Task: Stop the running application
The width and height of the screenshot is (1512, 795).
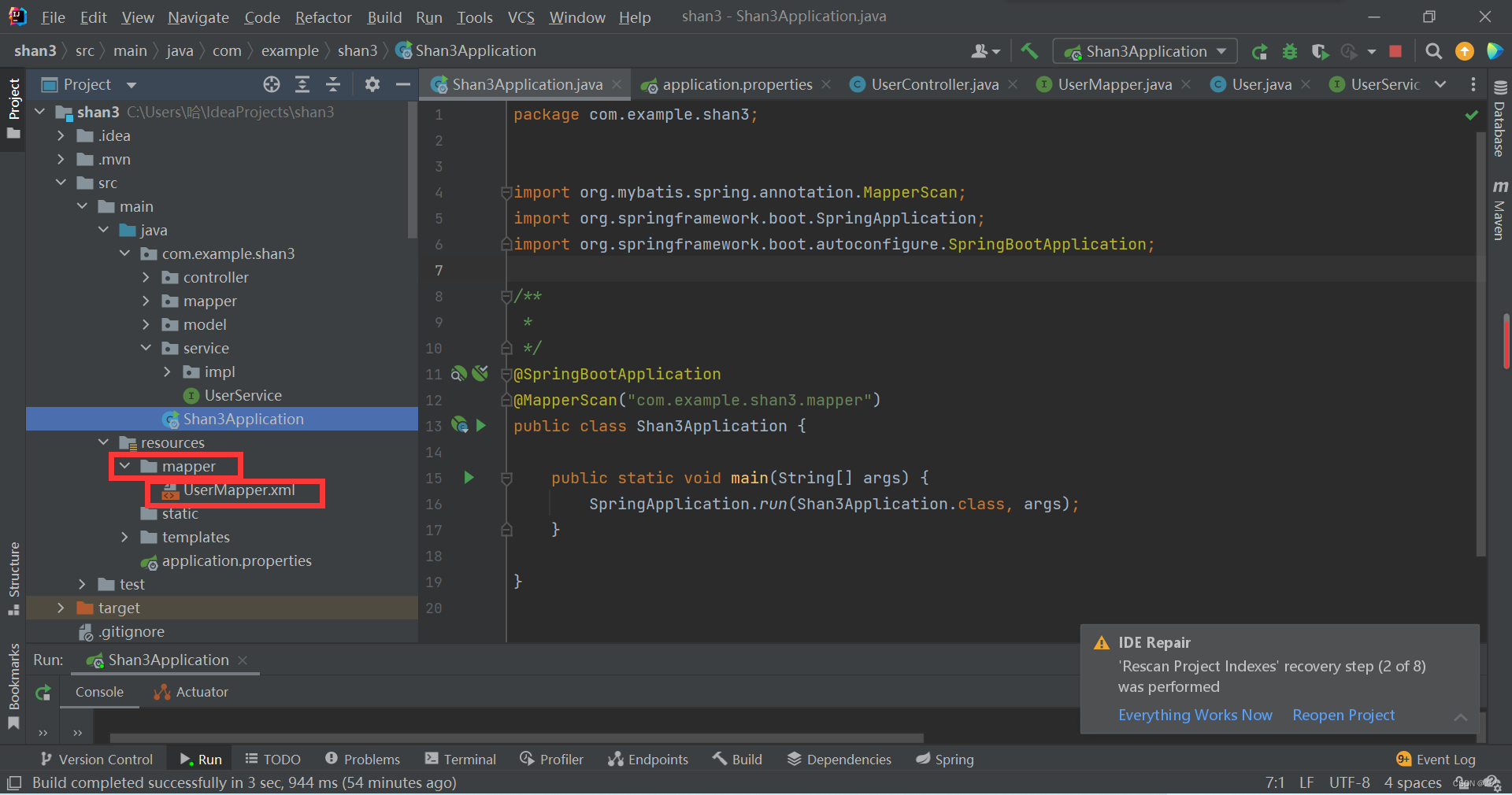Action: click(x=1395, y=51)
